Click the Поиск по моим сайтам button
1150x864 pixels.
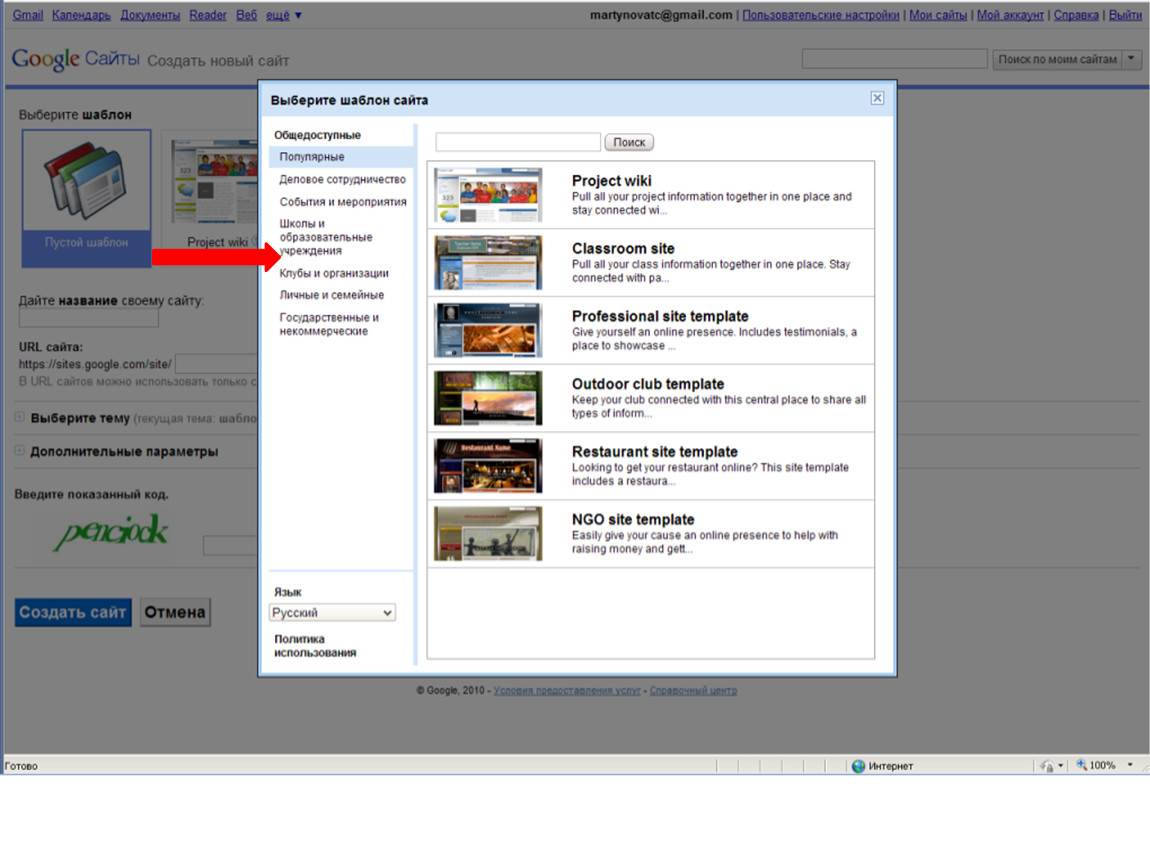point(1058,59)
